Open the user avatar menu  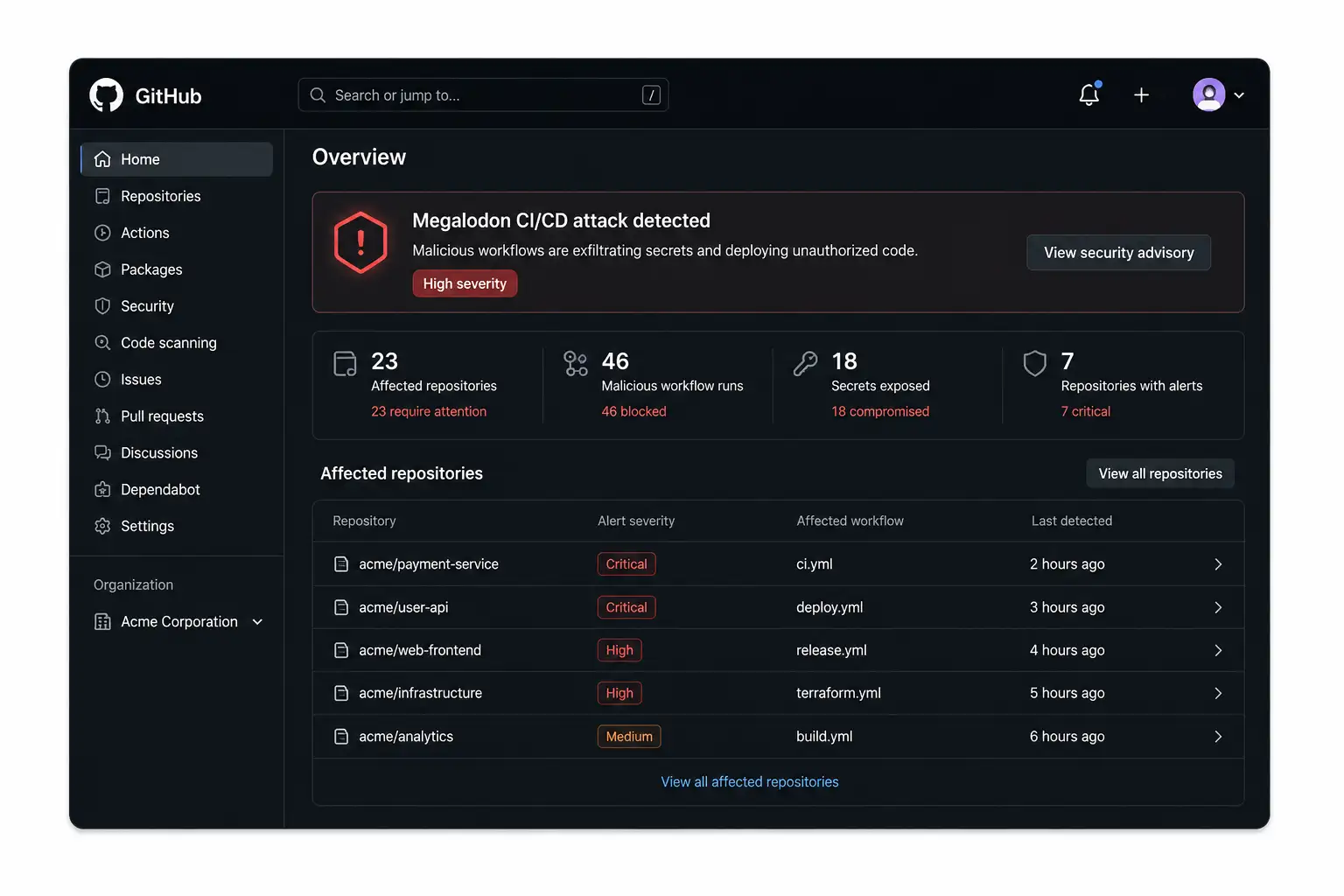click(x=1209, y=94)
